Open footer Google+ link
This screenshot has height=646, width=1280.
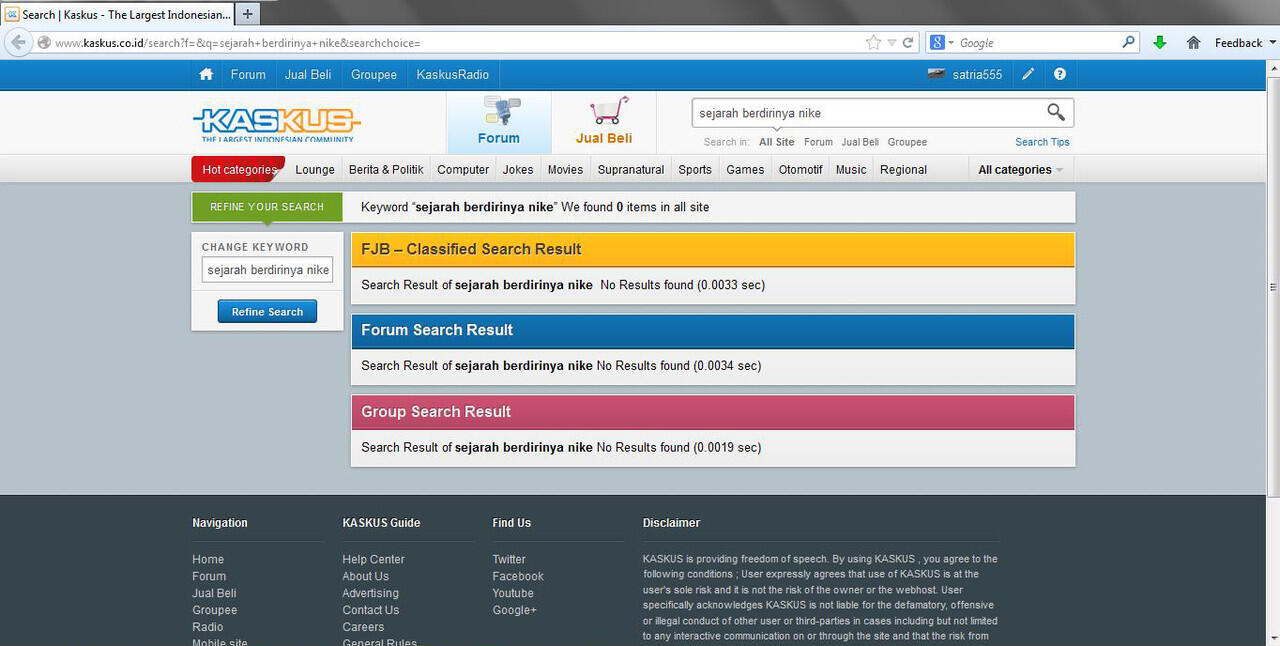tap(514, 611)
